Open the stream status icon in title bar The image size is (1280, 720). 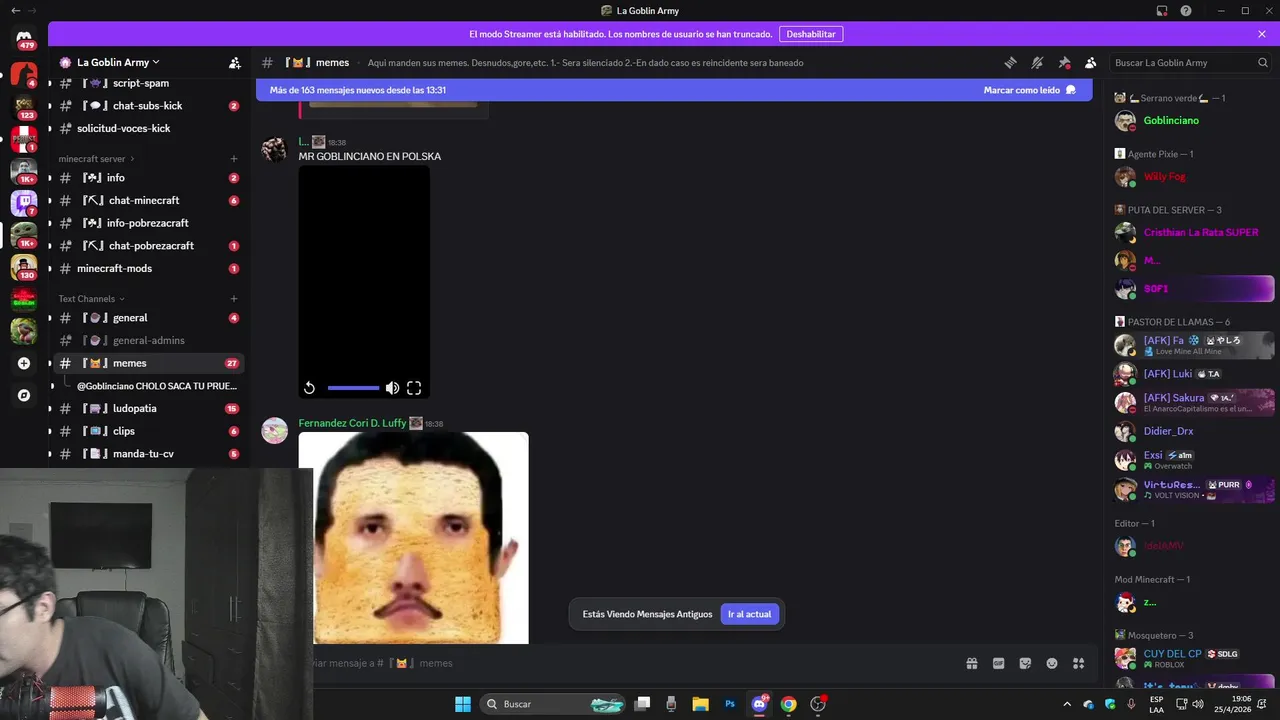[x=1162, y=11]
